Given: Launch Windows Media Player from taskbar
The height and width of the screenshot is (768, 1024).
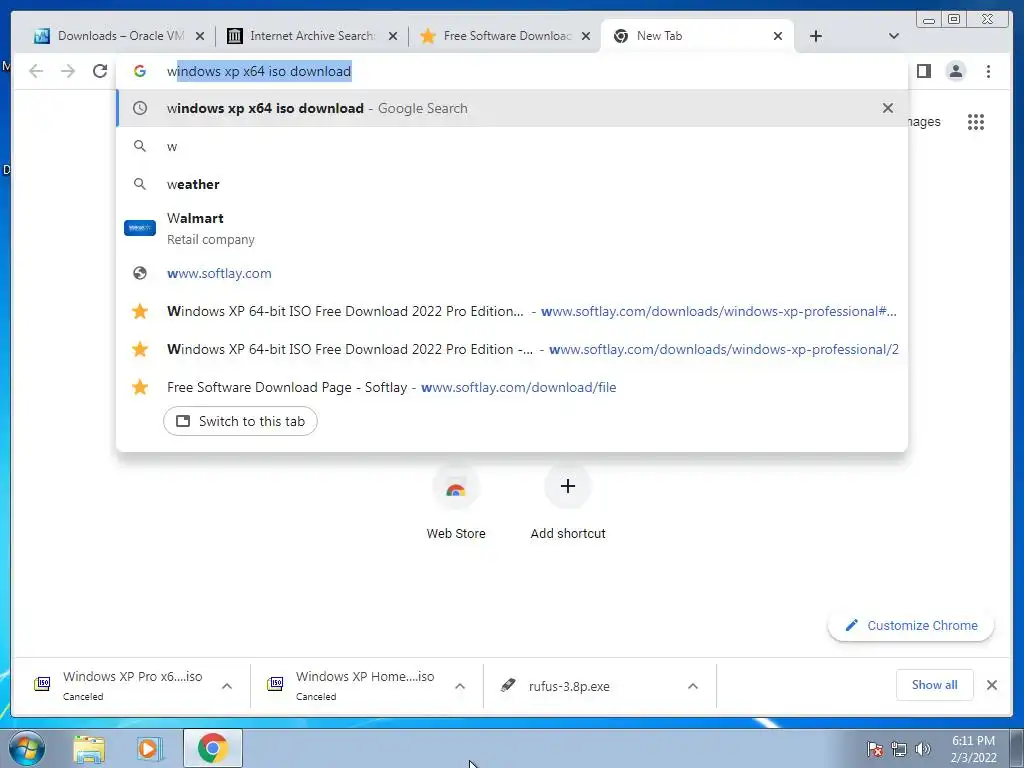Looking at the screenshot, I should [x=150, y=748].
